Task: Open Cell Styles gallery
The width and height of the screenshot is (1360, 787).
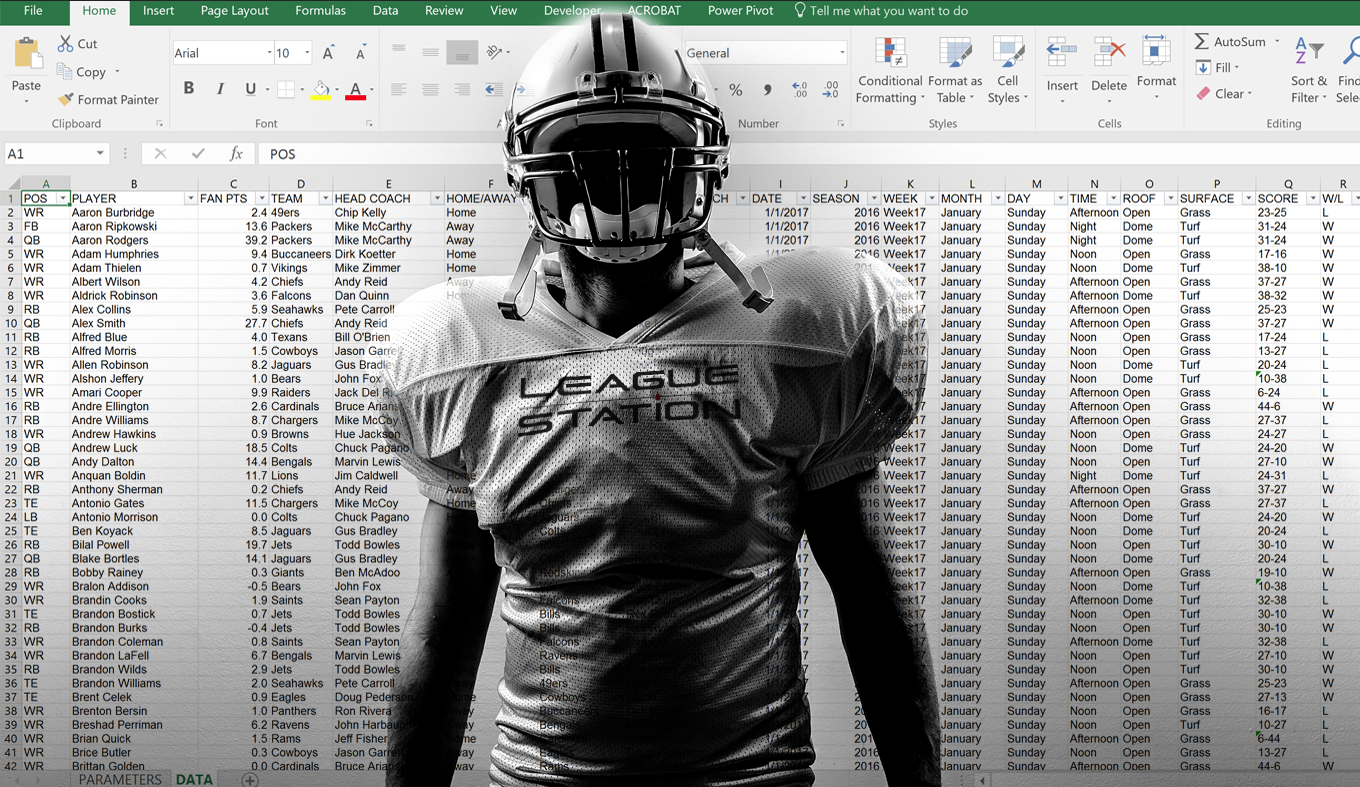Action: [x=1007, y=71]
